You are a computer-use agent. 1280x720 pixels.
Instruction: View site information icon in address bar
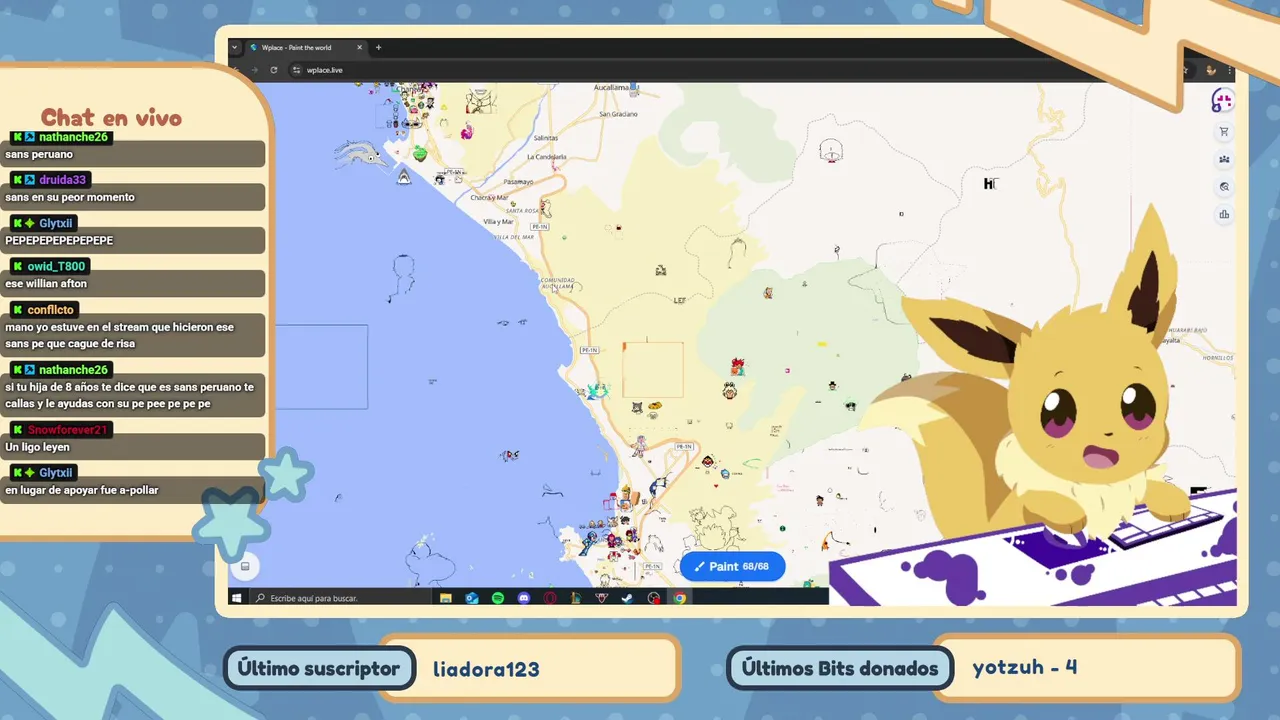point(296,70)
